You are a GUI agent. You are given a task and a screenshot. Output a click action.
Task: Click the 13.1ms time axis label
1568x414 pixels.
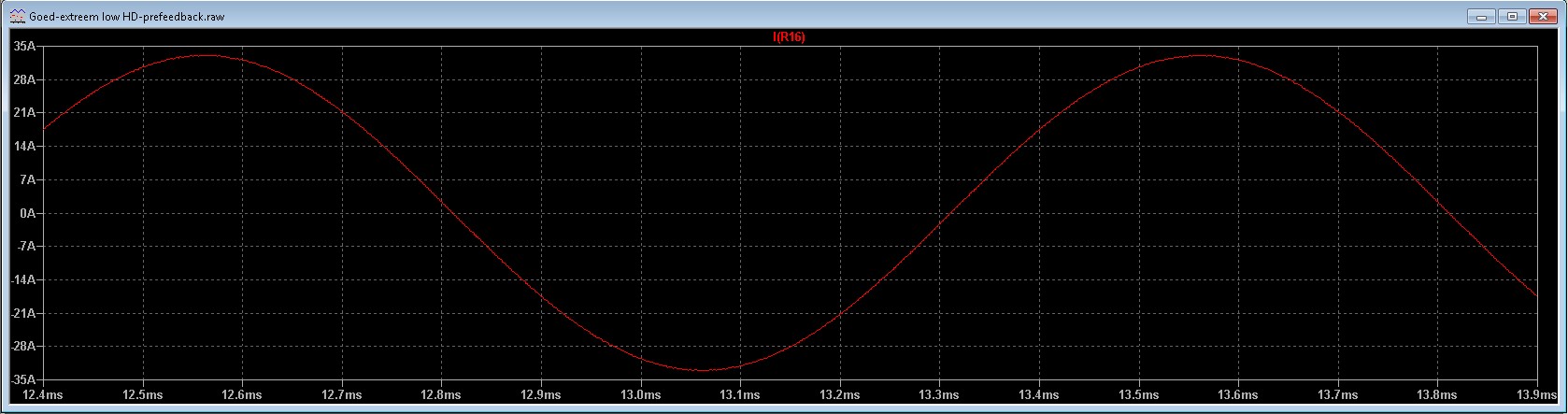[740, 395]
